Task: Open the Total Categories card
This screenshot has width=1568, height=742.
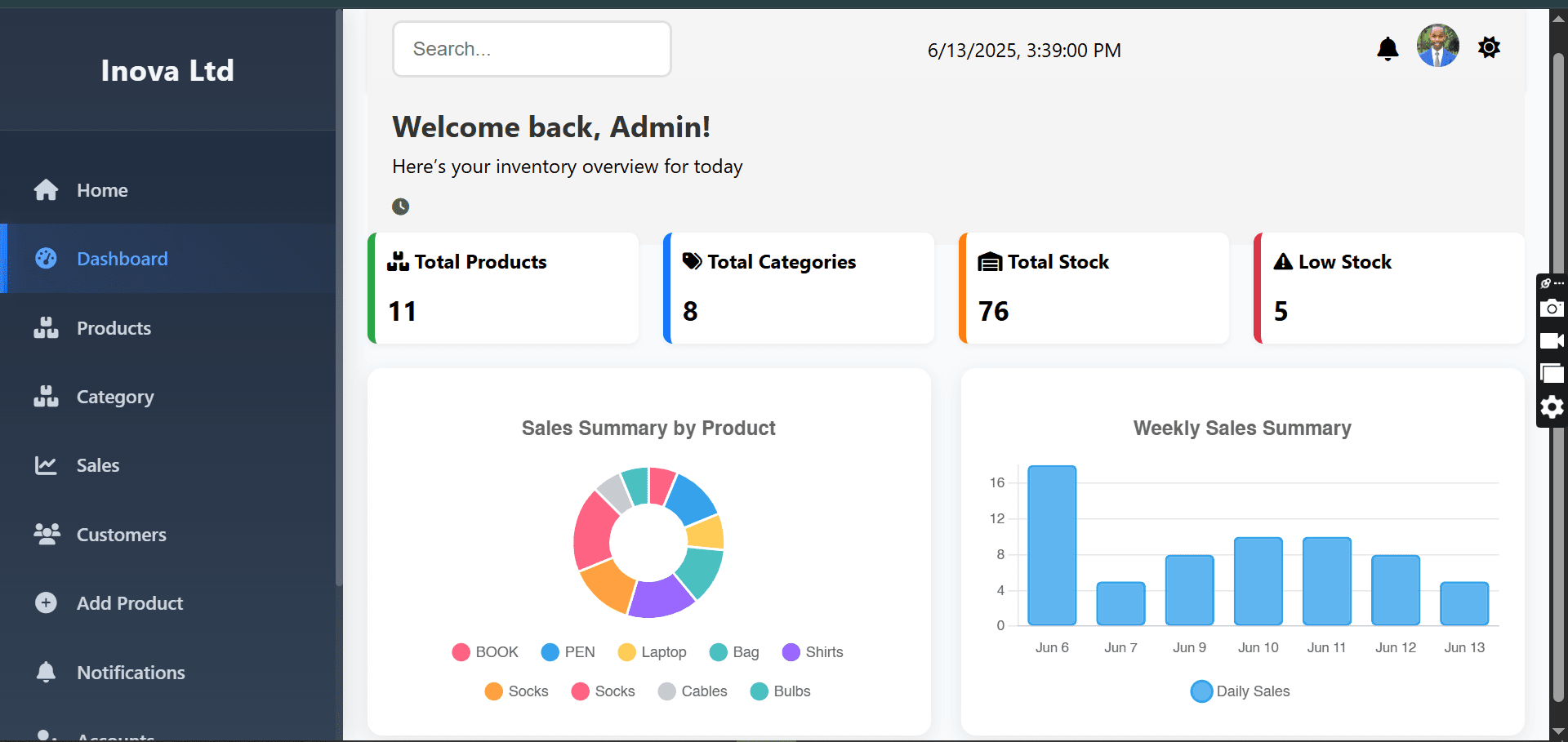Action: [799, 288]
